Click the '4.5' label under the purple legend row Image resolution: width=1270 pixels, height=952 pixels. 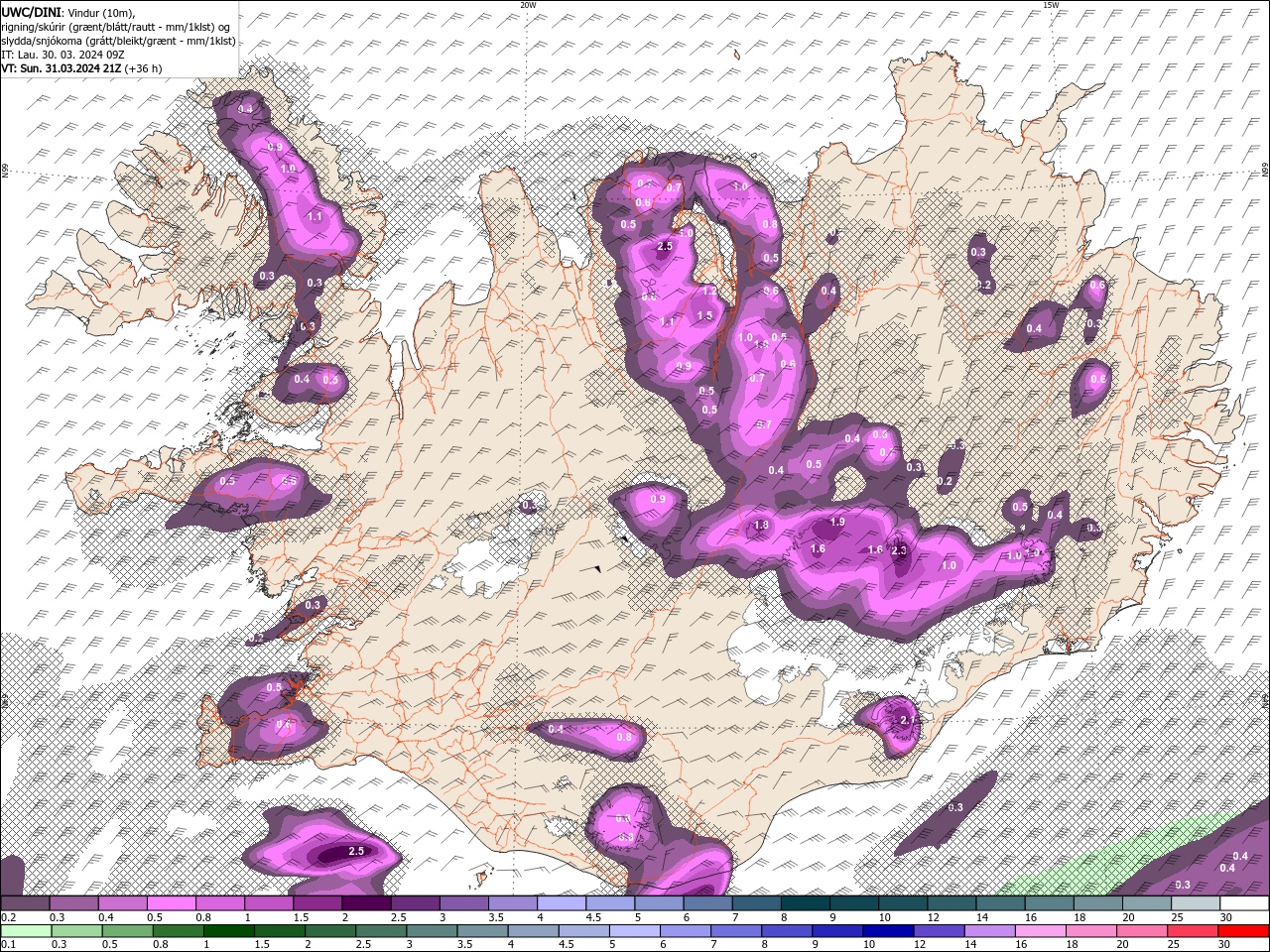[x=592, y=917]
